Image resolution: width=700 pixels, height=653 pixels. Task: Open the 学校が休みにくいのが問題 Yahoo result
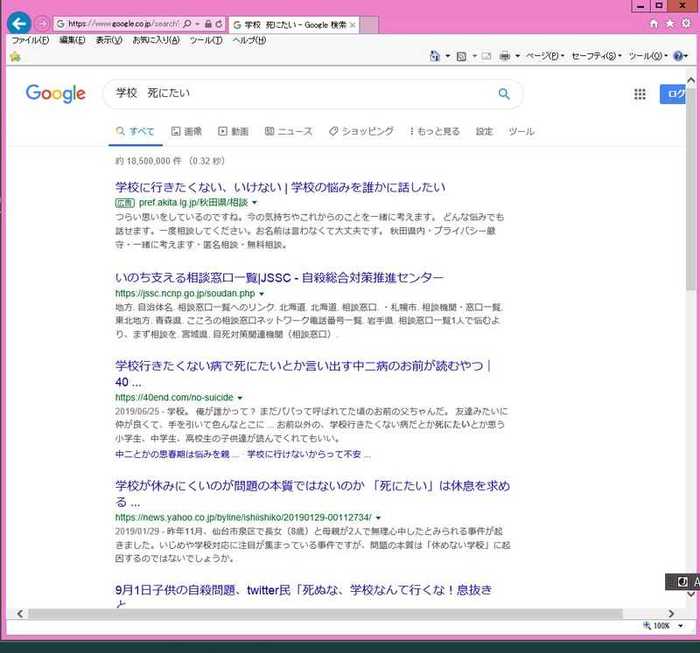click(x=312, y=494)
